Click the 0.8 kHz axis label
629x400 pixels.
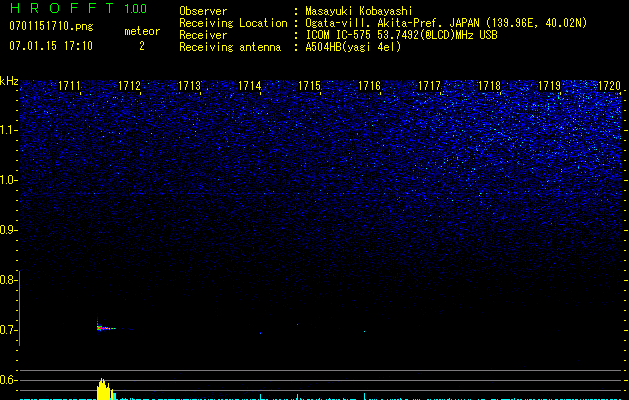[9, 280]
